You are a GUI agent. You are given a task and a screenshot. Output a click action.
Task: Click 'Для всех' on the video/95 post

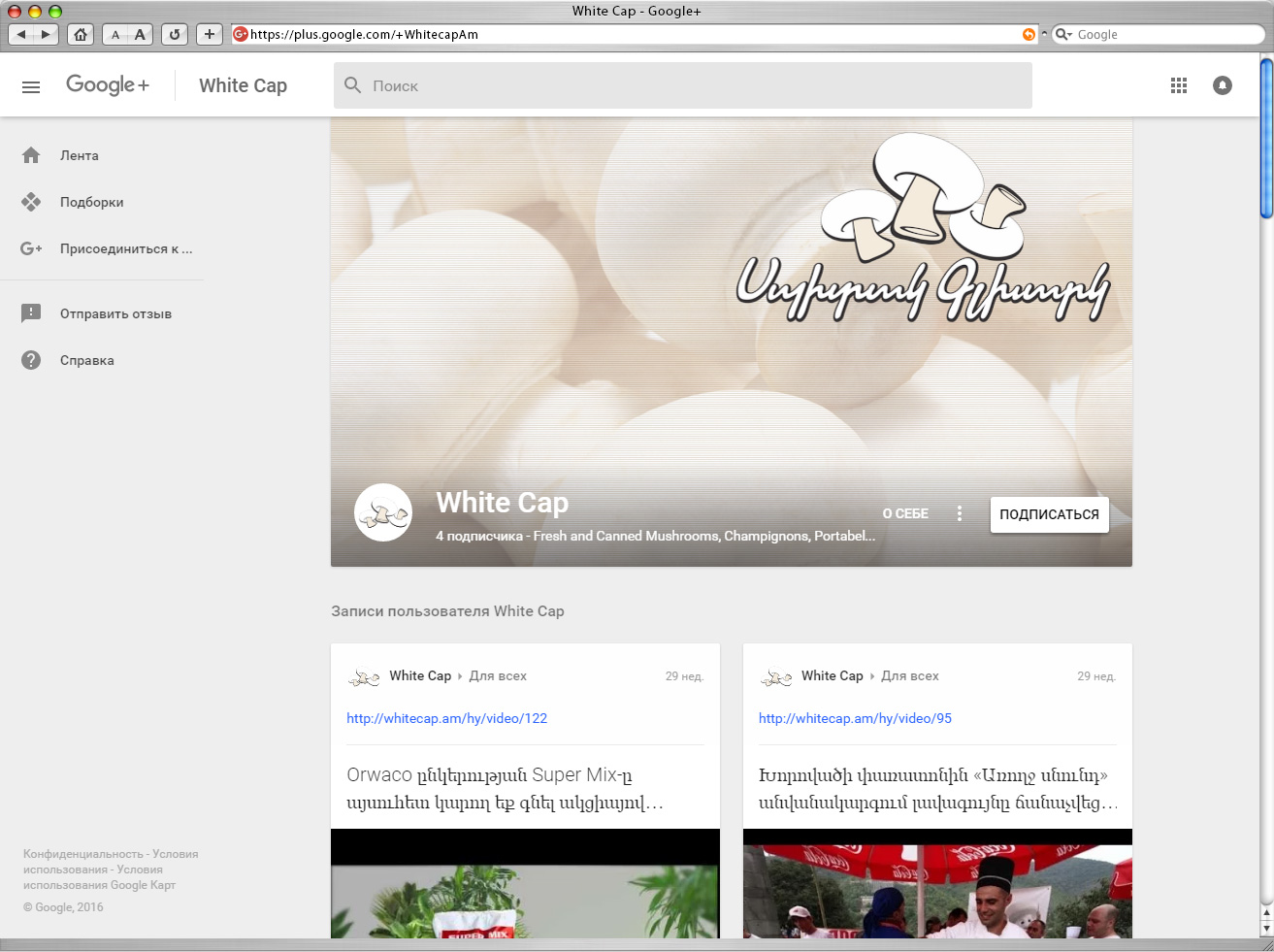[910, 675]
